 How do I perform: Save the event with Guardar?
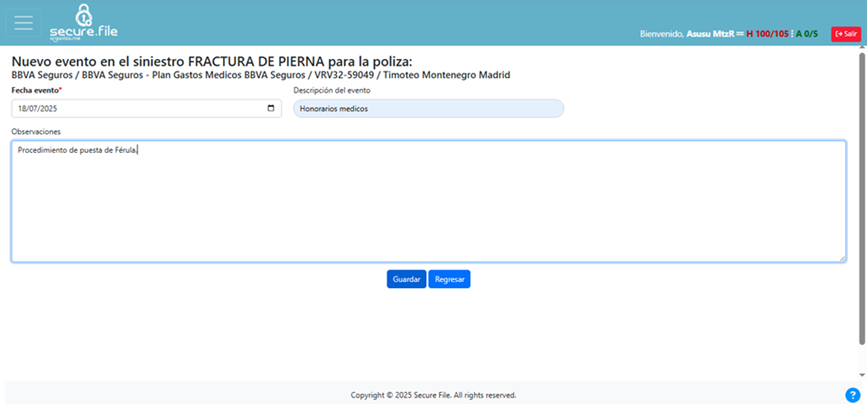point(406,279)
